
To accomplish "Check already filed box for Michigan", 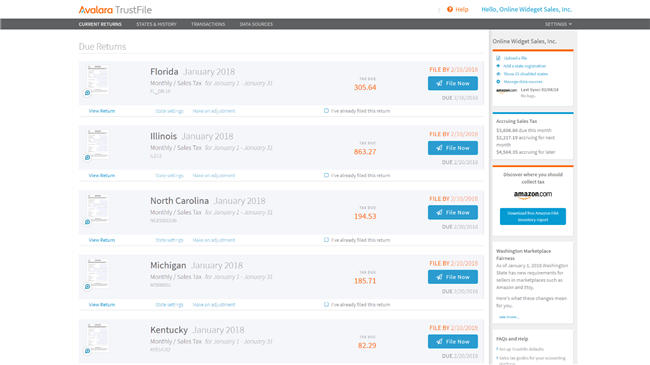I will (326, 304).
